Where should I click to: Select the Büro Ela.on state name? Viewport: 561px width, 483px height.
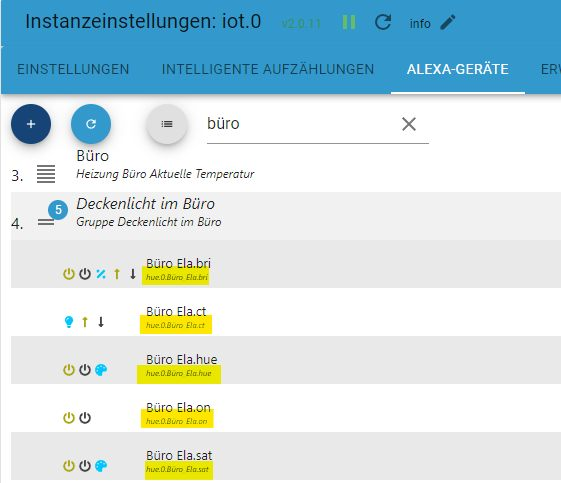coord(178,407)
